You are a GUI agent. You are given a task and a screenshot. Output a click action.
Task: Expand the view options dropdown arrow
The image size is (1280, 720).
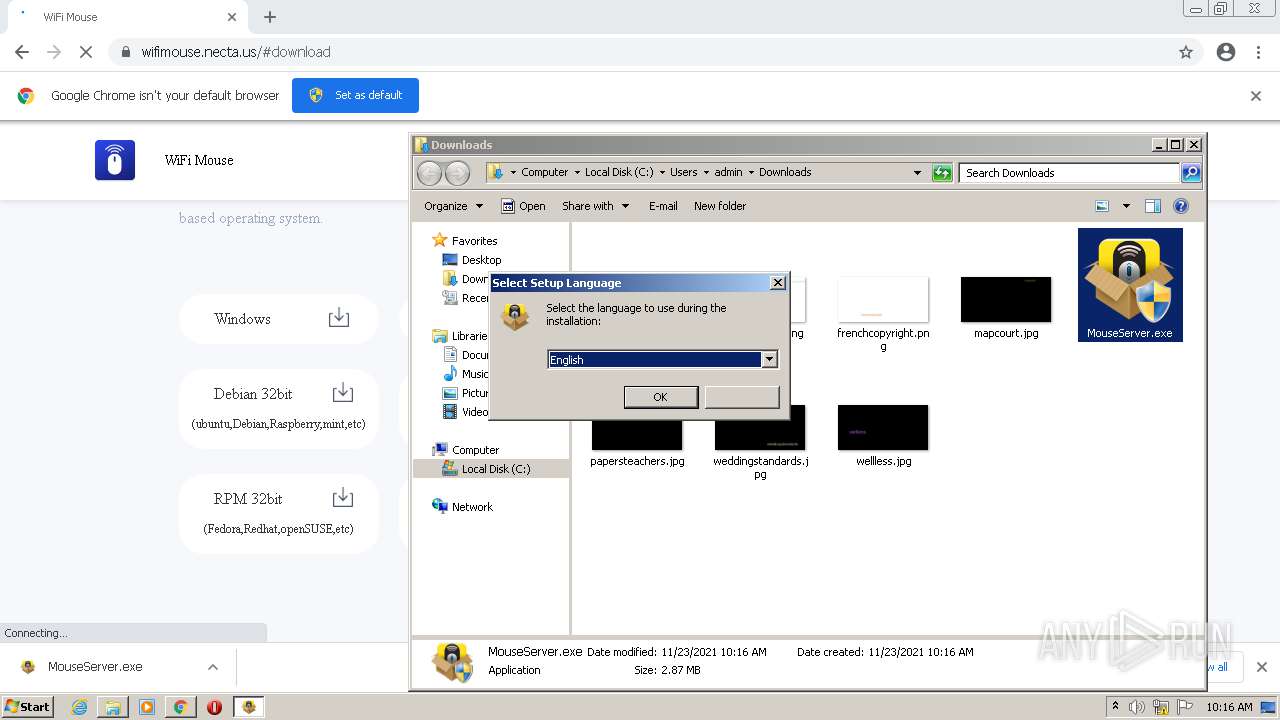tap(1126, 206)
